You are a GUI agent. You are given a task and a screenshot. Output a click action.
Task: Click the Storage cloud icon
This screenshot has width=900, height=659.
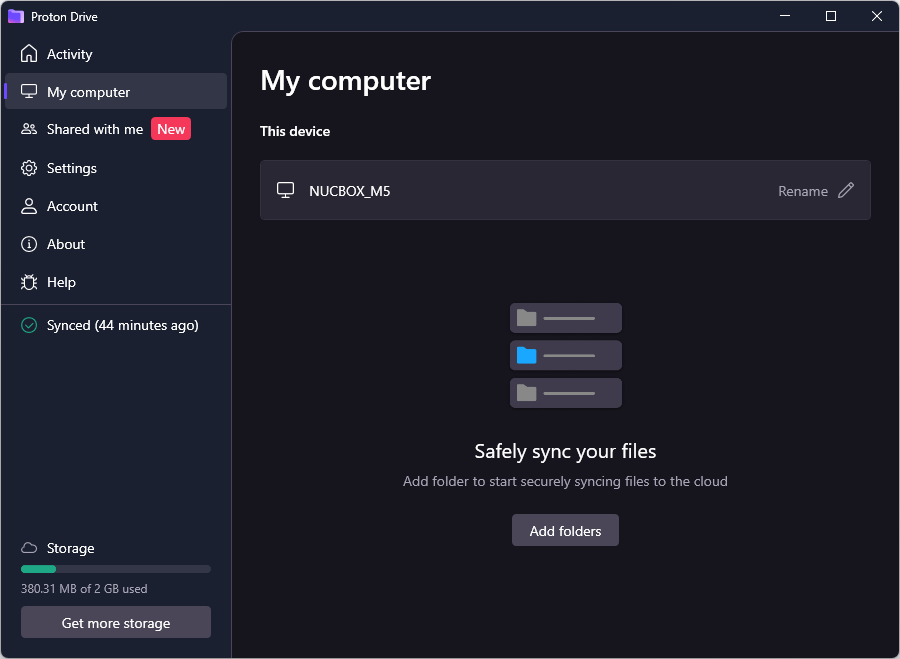point(29,548)
